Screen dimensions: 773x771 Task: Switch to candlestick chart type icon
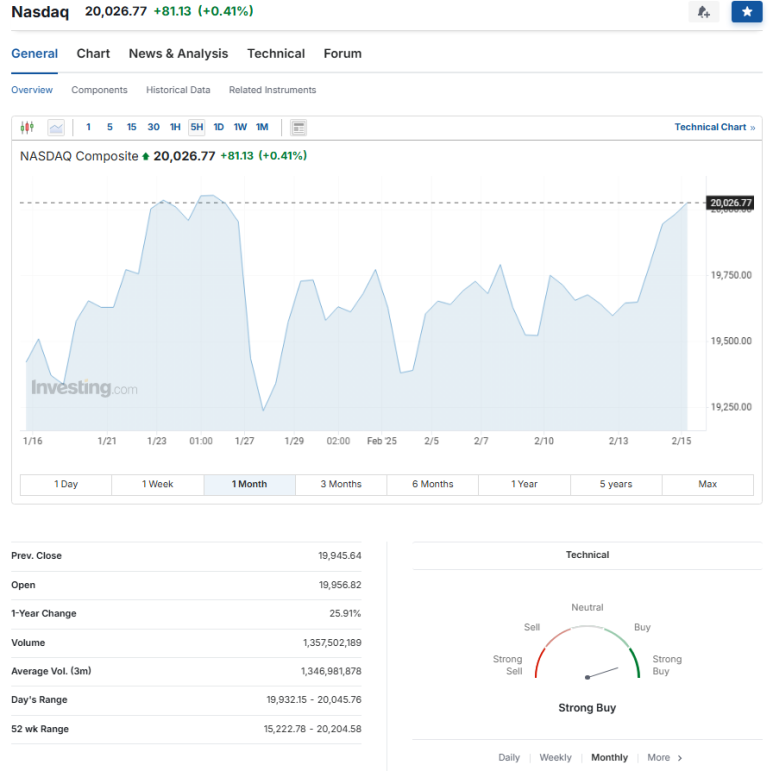27,128
